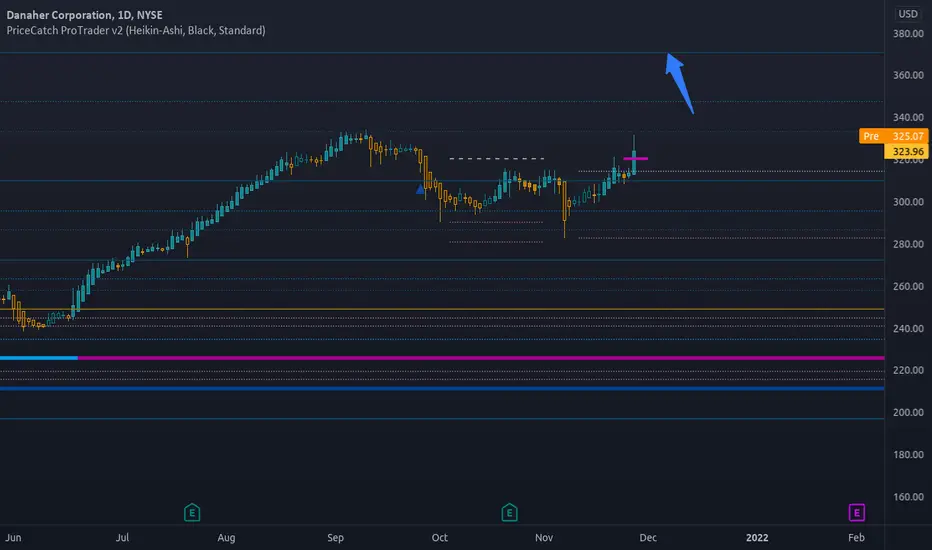Click the 220.00 price scale label
The height and width of the screenshot is (550, 932).
pyautogui.click(x=908, y=370)
